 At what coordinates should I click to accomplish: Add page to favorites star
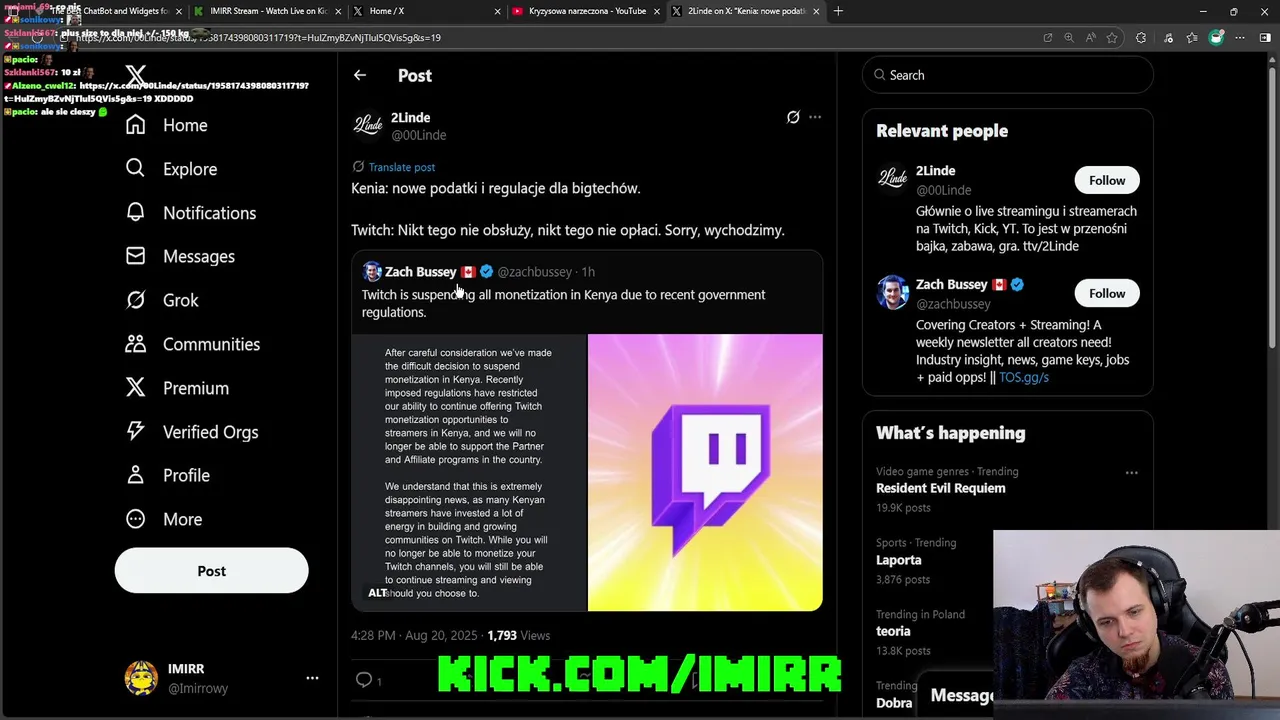1111,38
